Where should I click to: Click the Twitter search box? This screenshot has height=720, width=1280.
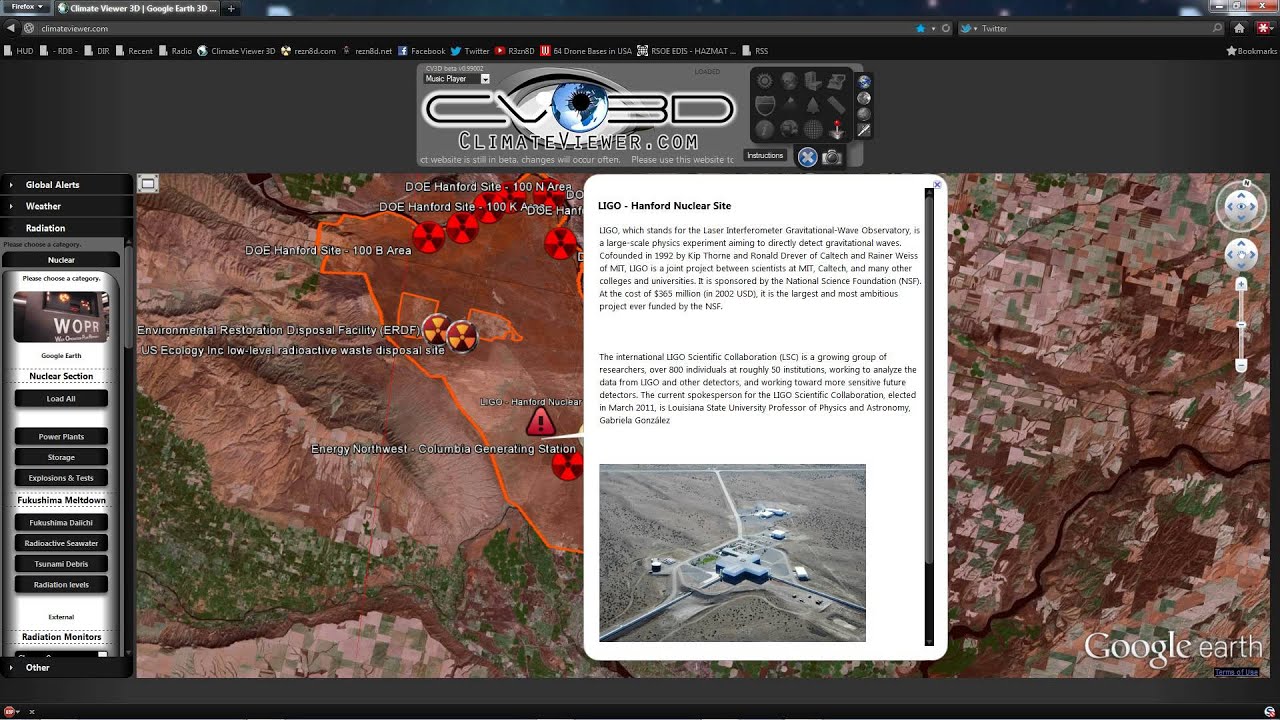coord(1090,28)
